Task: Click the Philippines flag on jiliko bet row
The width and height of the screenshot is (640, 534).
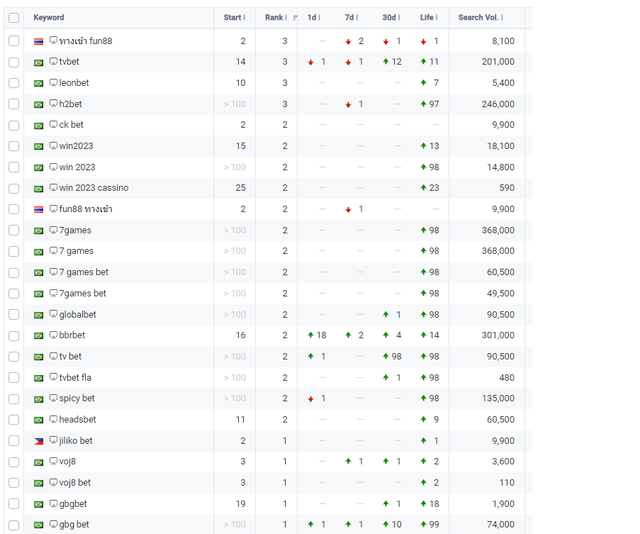Action: (38, 441)
